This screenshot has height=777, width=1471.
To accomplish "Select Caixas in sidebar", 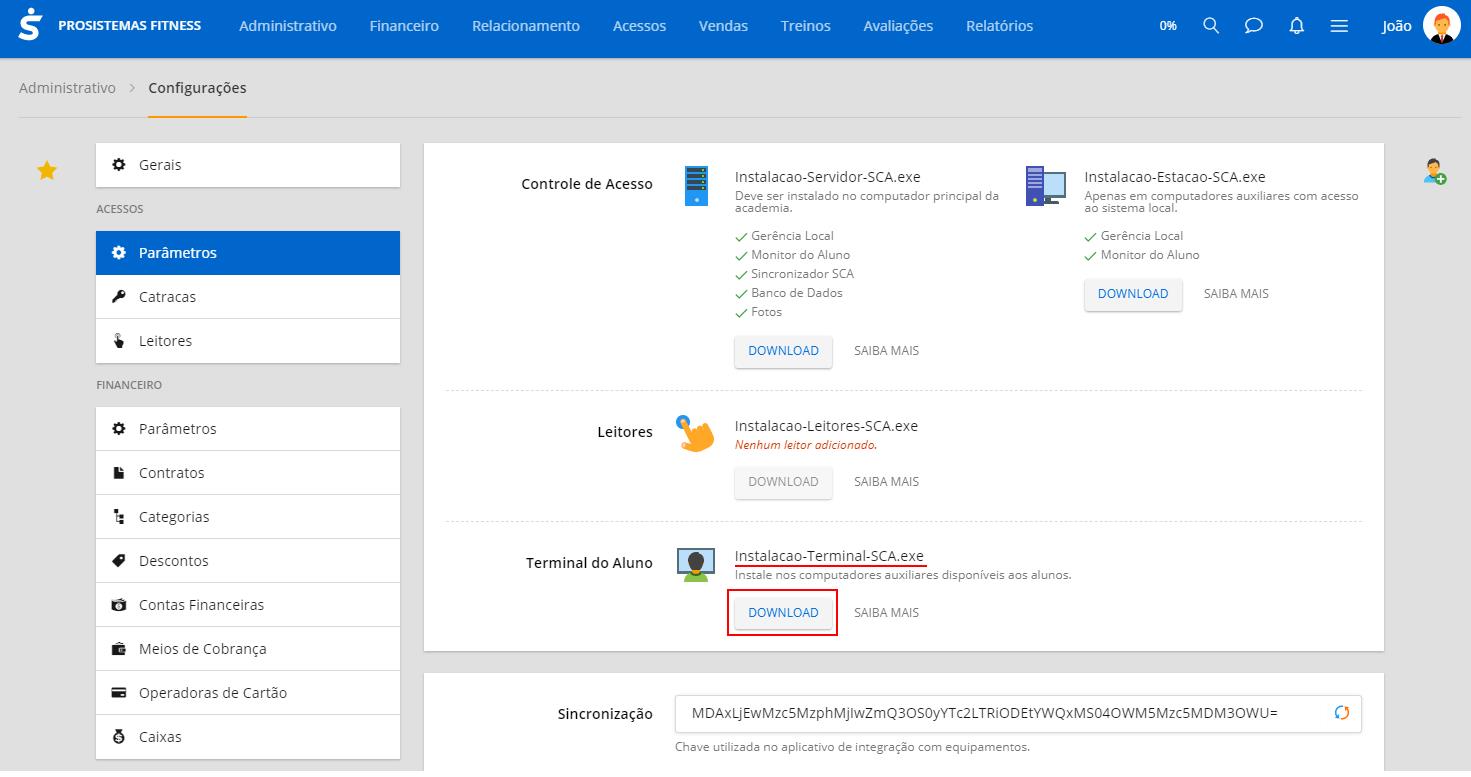I will pos(248,737).
